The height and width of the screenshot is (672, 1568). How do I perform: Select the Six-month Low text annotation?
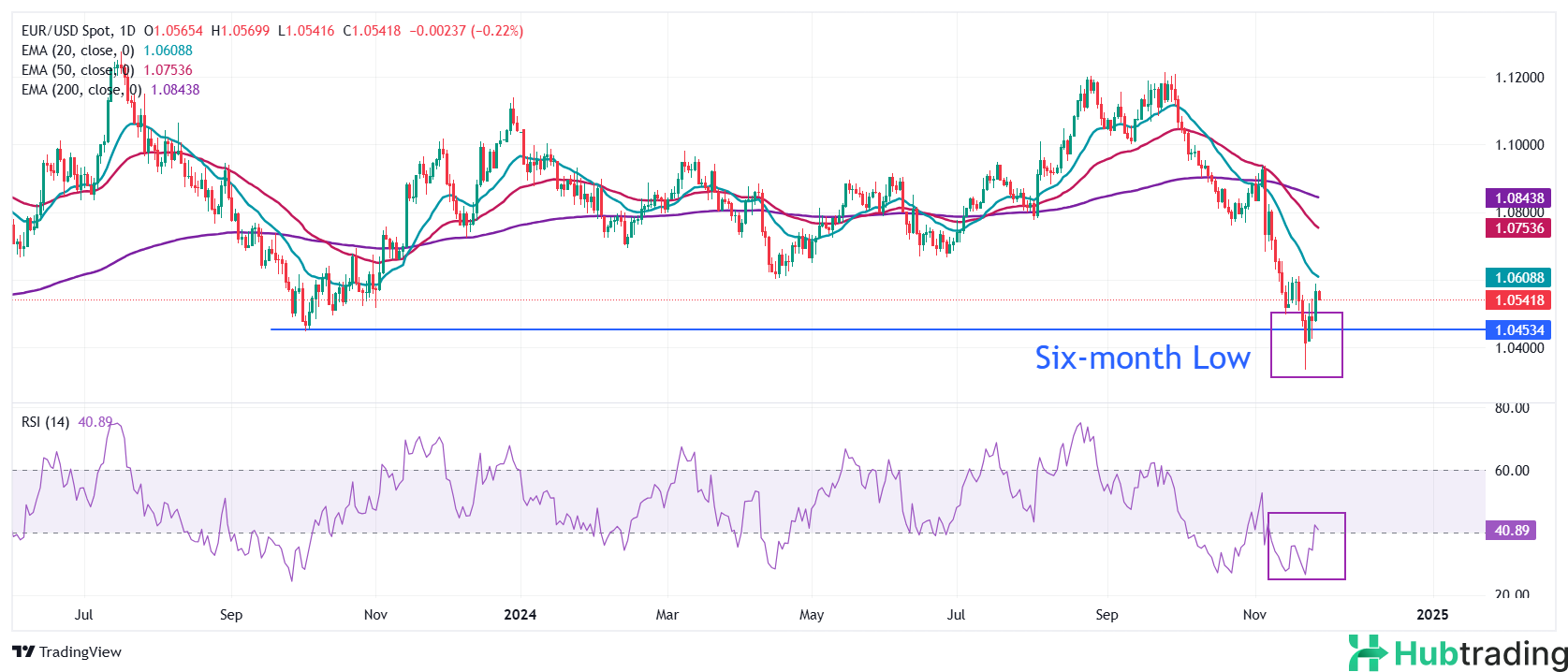click(x=1142, y=358)
